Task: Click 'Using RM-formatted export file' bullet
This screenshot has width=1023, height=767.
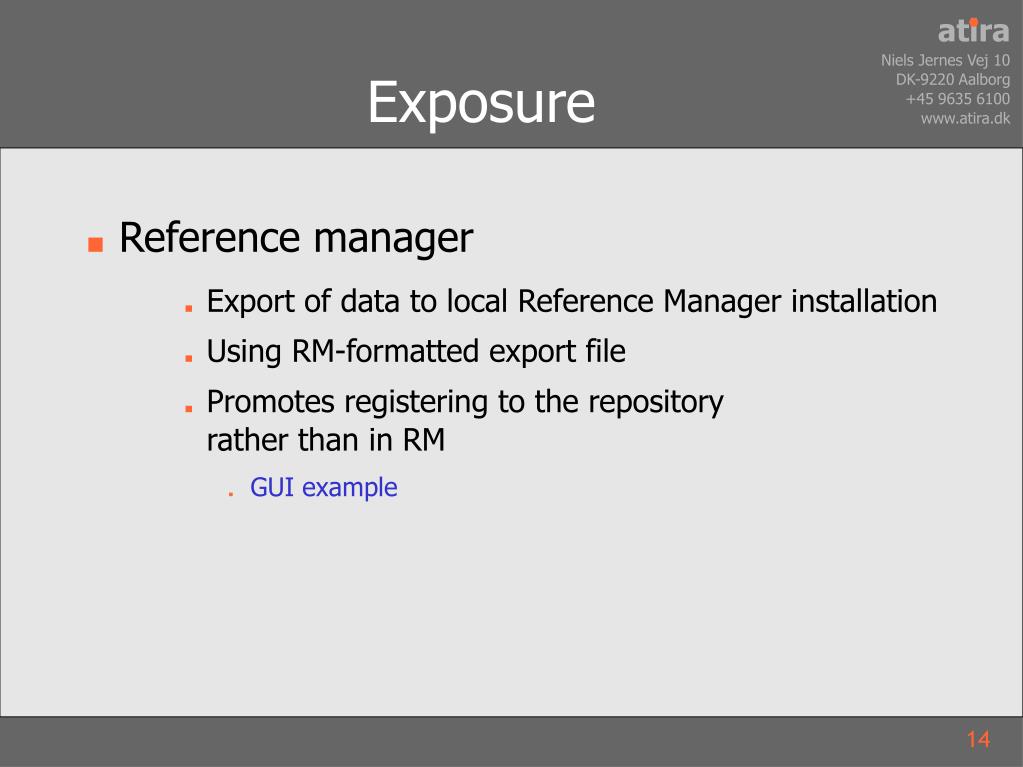Action: (416, 352)
